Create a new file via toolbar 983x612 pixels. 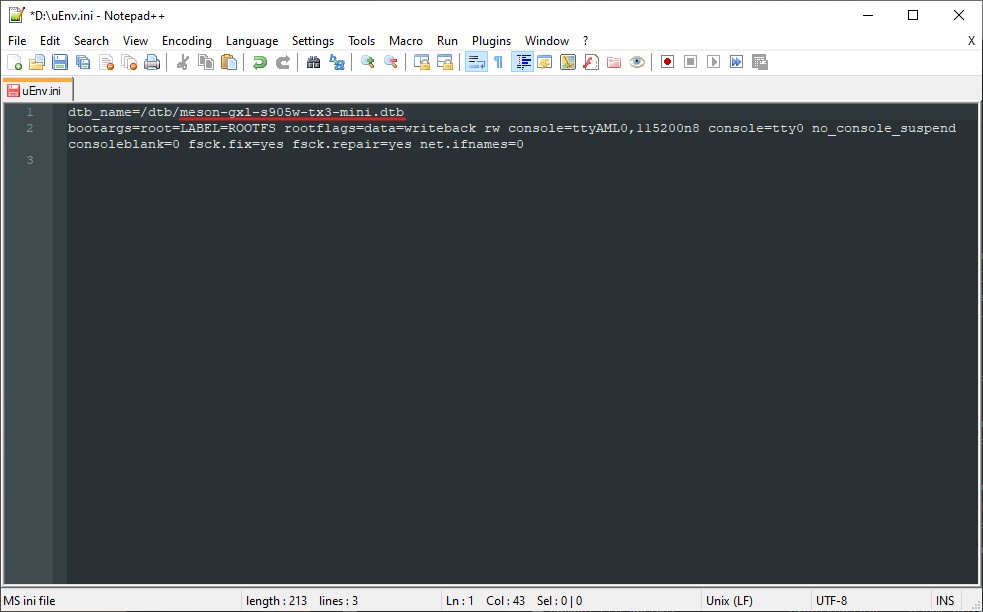(x=14, y=62)
